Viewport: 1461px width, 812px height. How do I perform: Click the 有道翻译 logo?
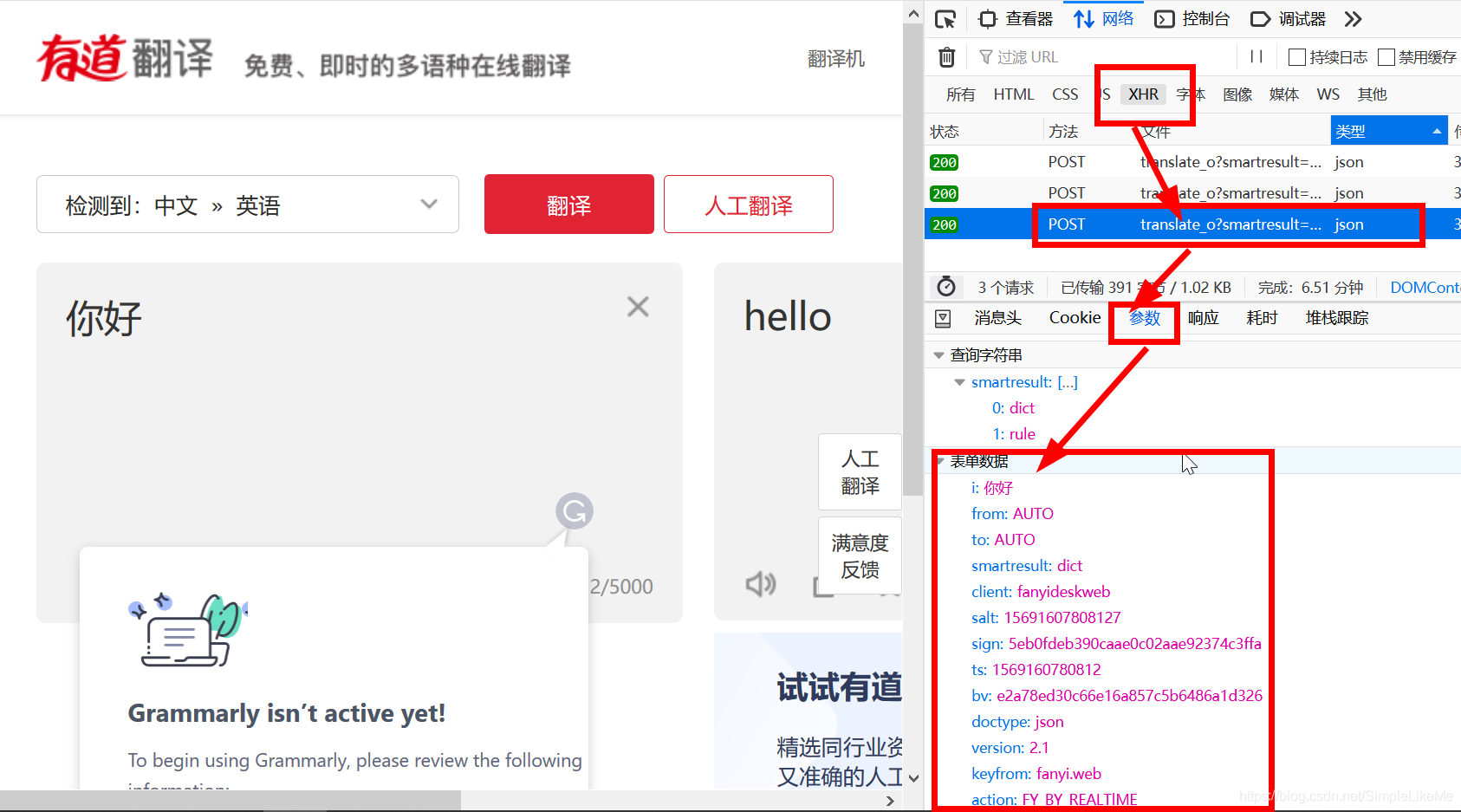pos(126,58)
